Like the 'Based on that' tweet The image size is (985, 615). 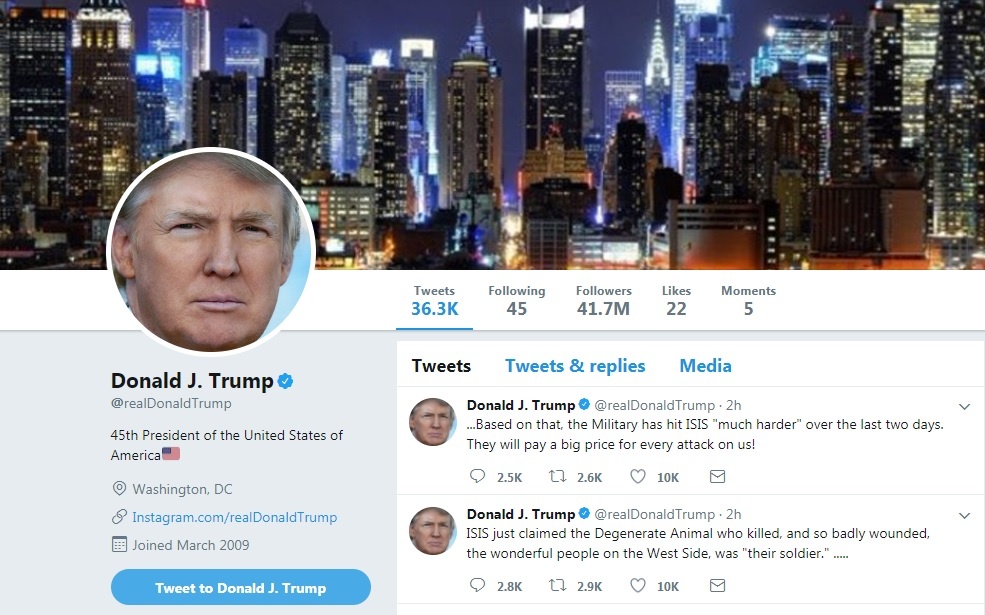[638, 476]
